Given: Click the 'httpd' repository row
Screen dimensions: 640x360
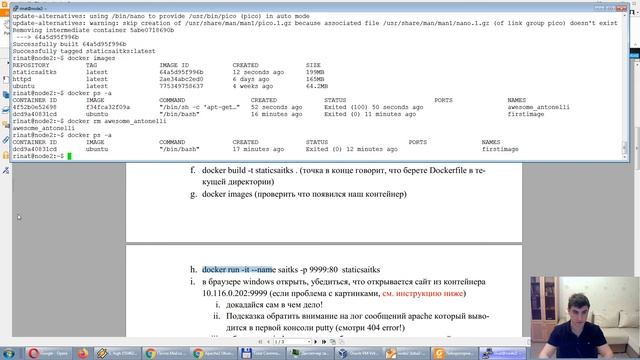Looking at the screenshot, I should pos(170,79).
